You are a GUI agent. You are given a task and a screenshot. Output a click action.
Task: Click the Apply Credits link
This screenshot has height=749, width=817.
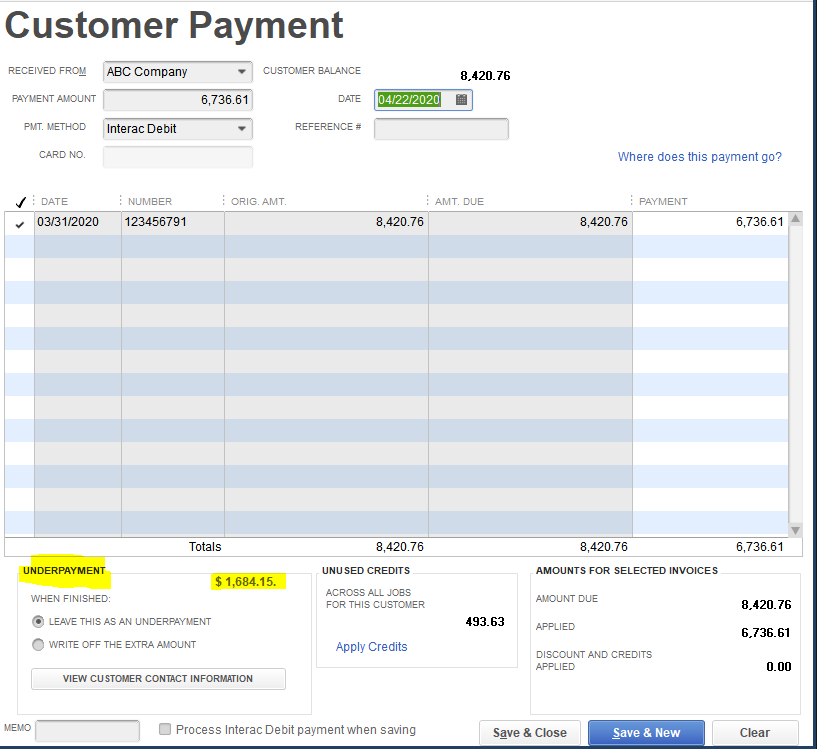371,647
